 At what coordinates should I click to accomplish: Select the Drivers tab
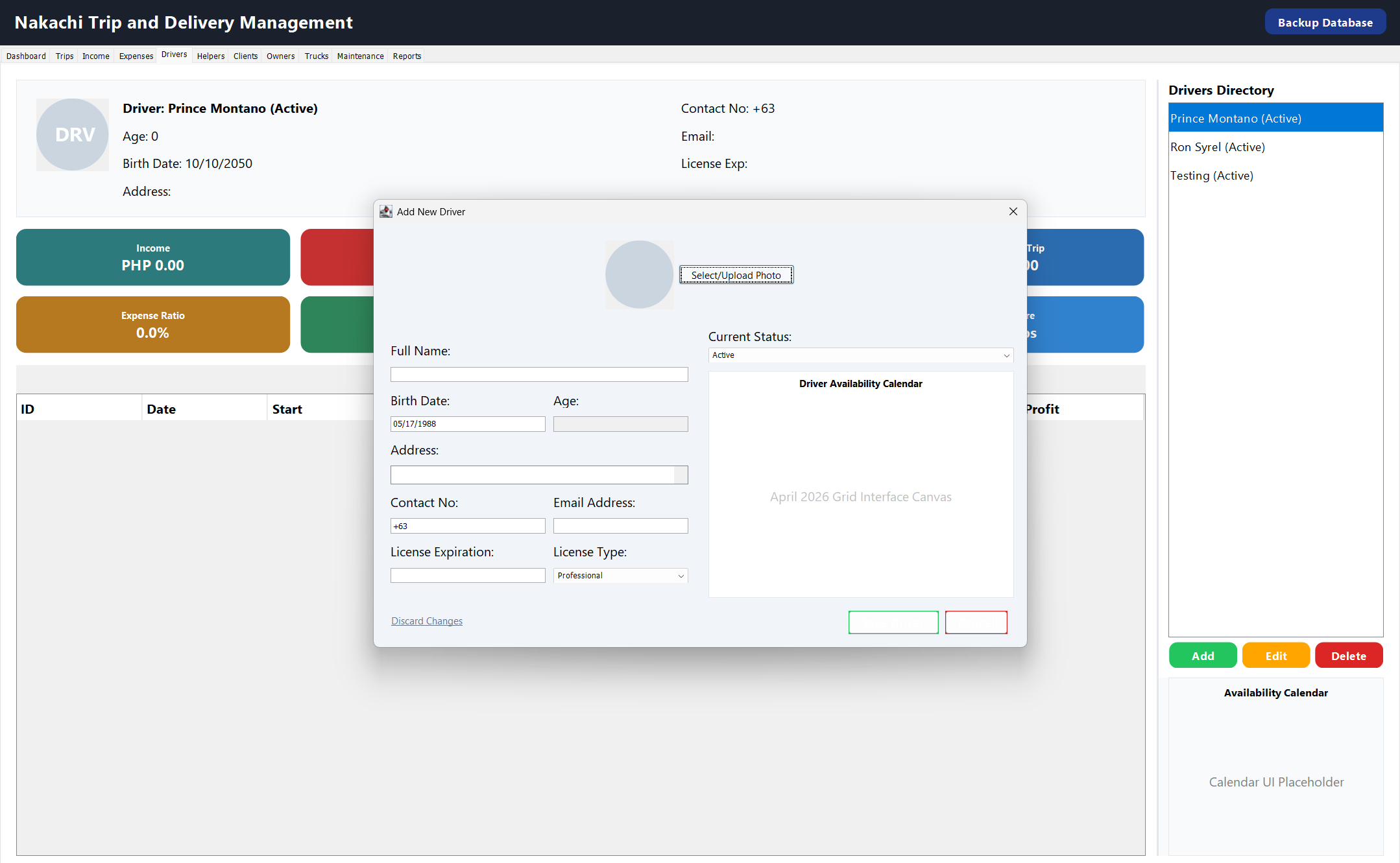[x=175, y=55]
